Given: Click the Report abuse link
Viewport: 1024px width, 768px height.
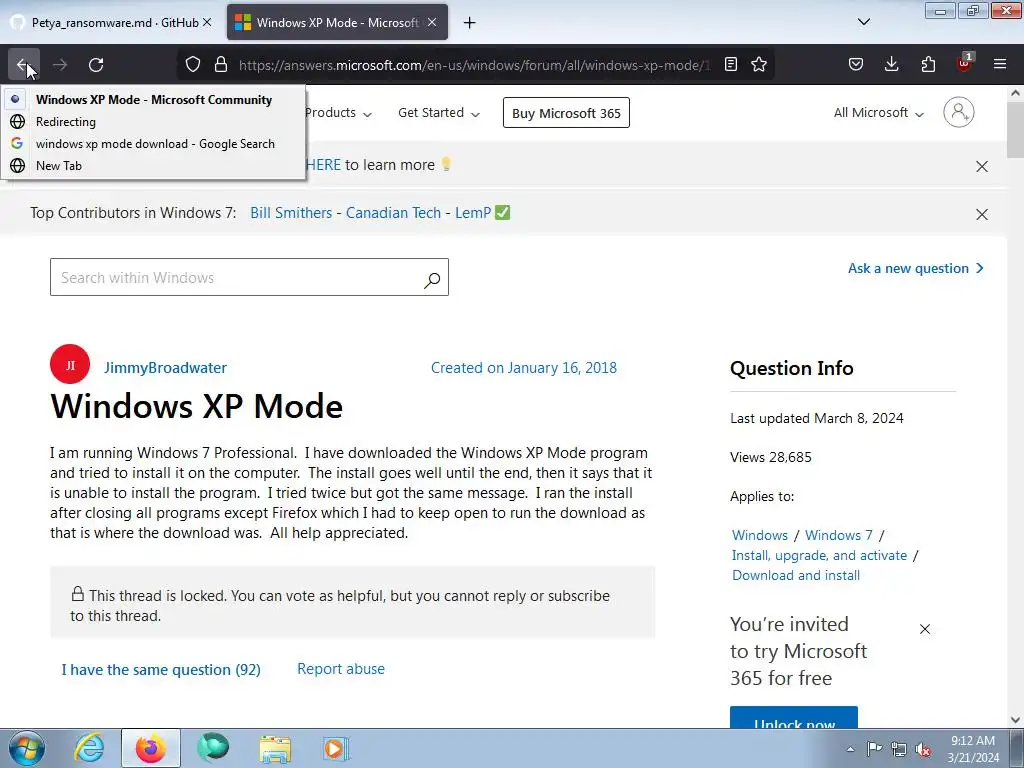Looking at the screenshot, I should 341,669.
